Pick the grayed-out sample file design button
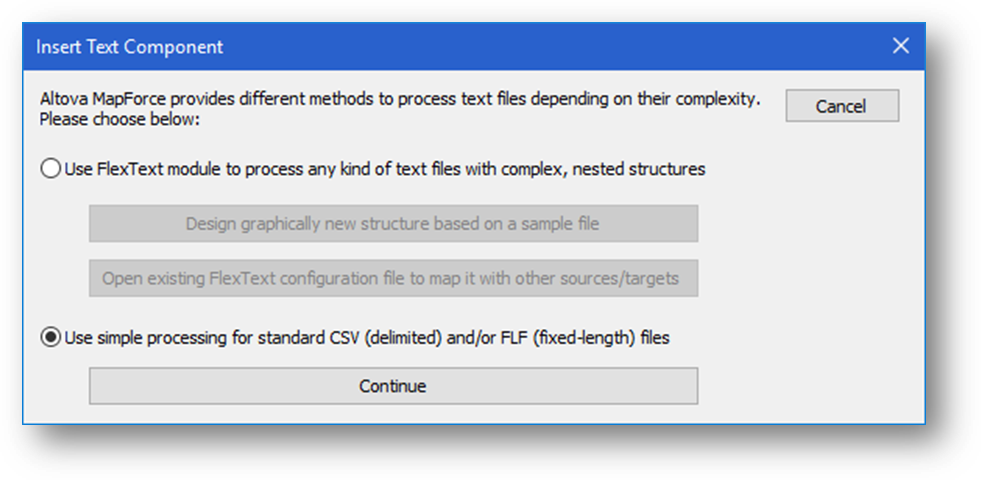Screen dimensions: 981x480 pos(393,223)
